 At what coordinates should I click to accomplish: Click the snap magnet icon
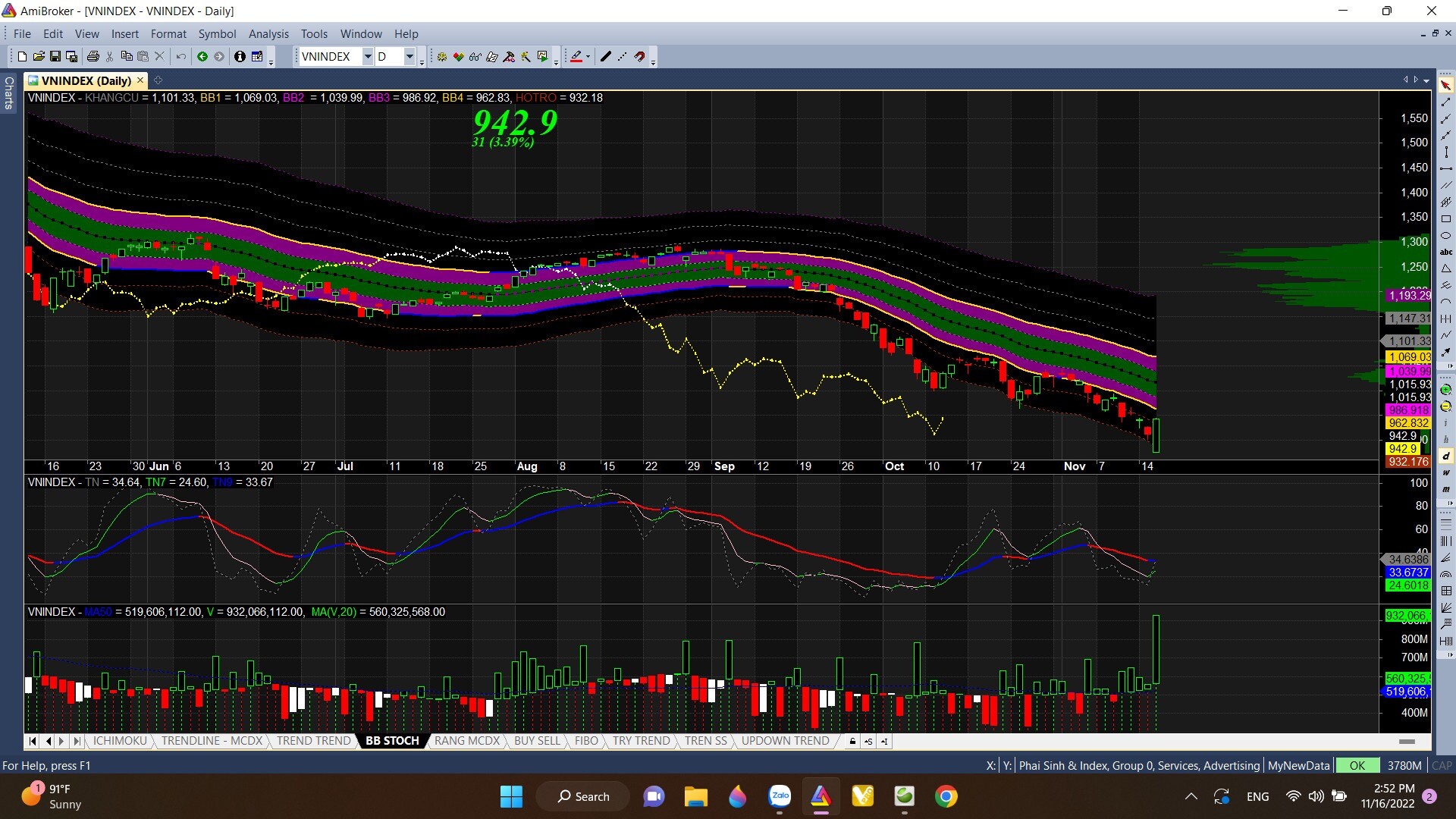(x=639, y=56)
